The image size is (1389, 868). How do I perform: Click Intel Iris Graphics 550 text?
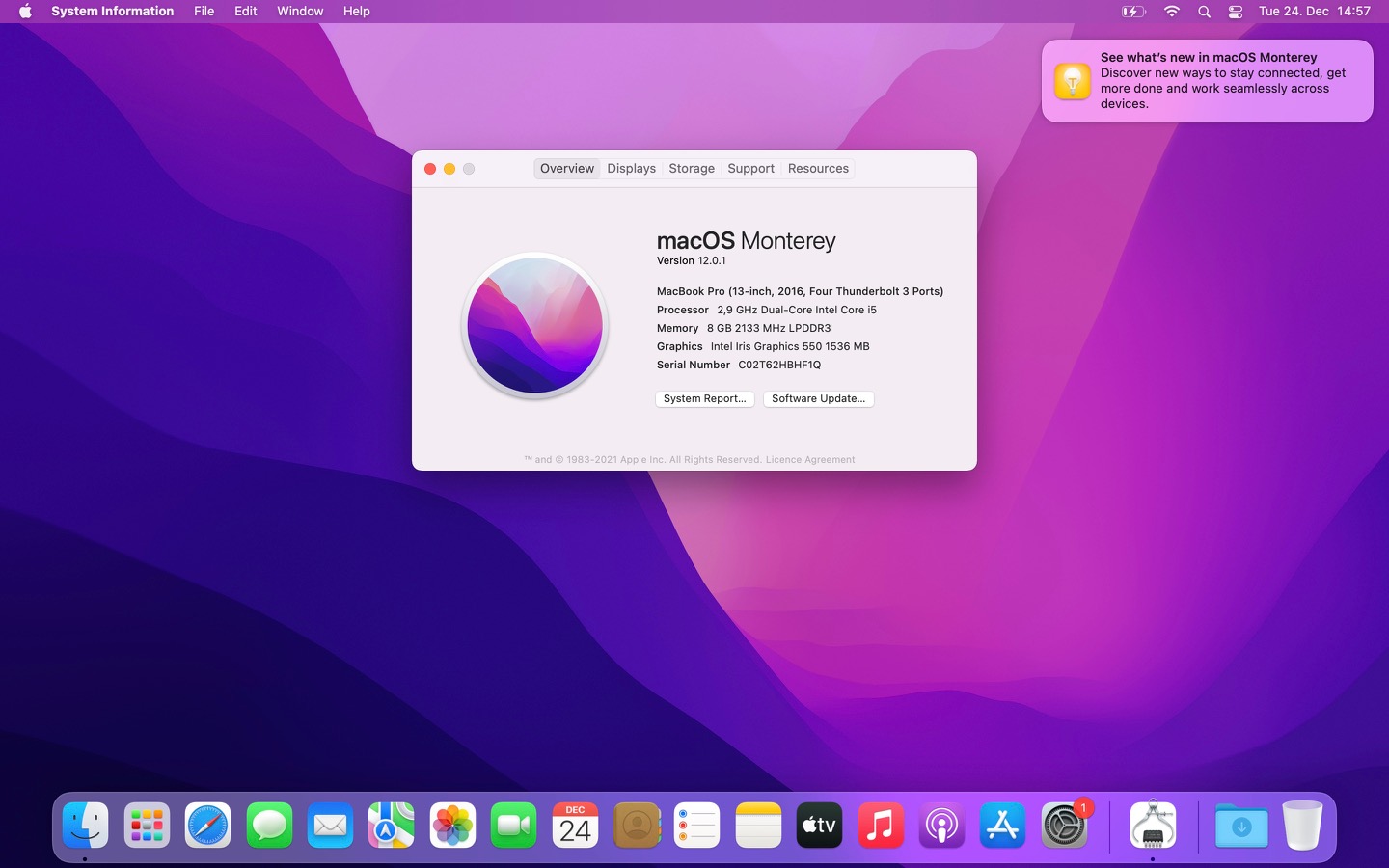click(790, 346)
